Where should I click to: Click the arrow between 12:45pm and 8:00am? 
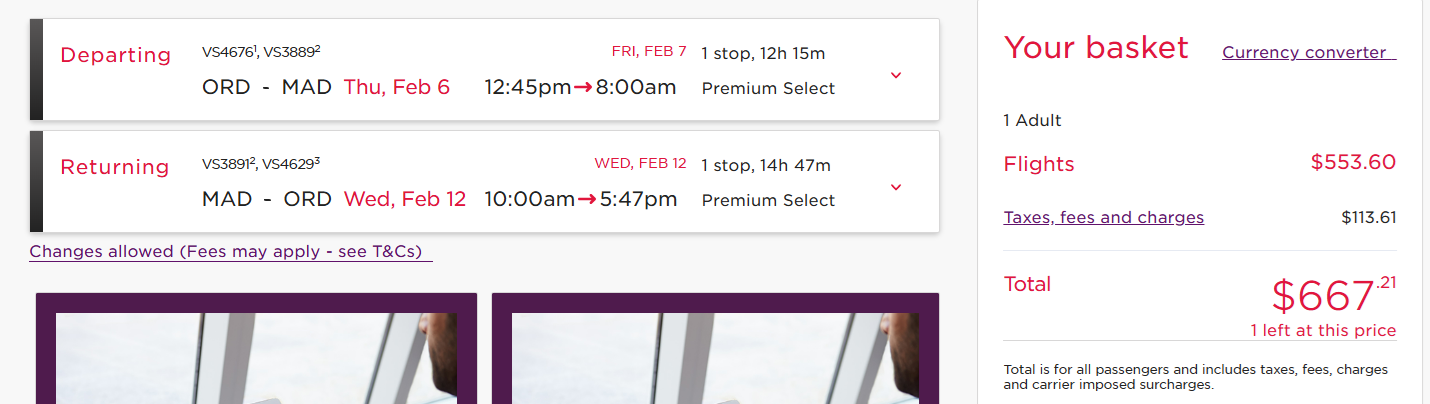coord(584,88)
